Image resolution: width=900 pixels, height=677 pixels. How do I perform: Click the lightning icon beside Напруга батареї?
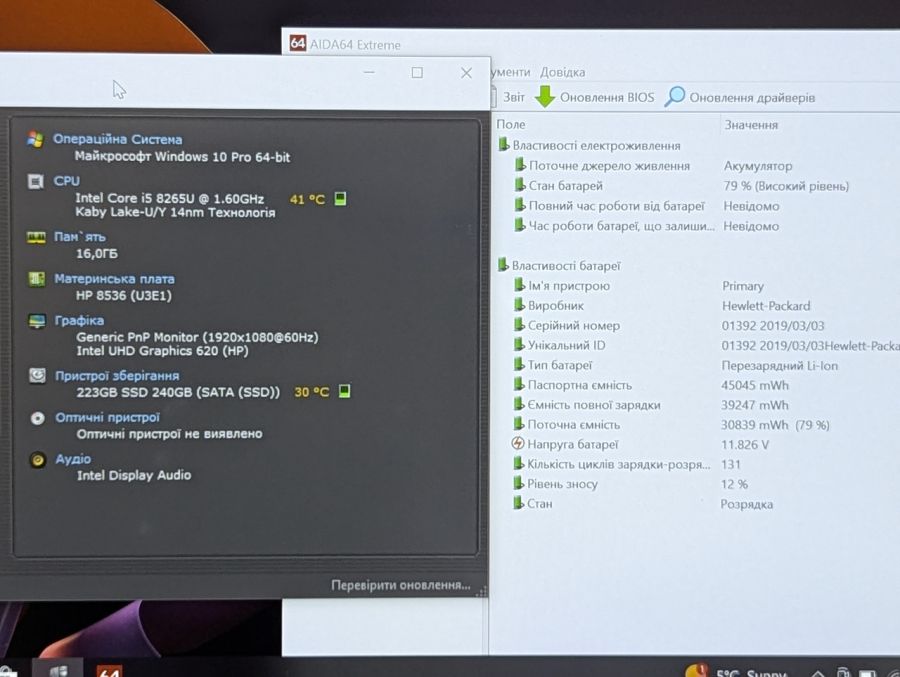tap(518, 443)
